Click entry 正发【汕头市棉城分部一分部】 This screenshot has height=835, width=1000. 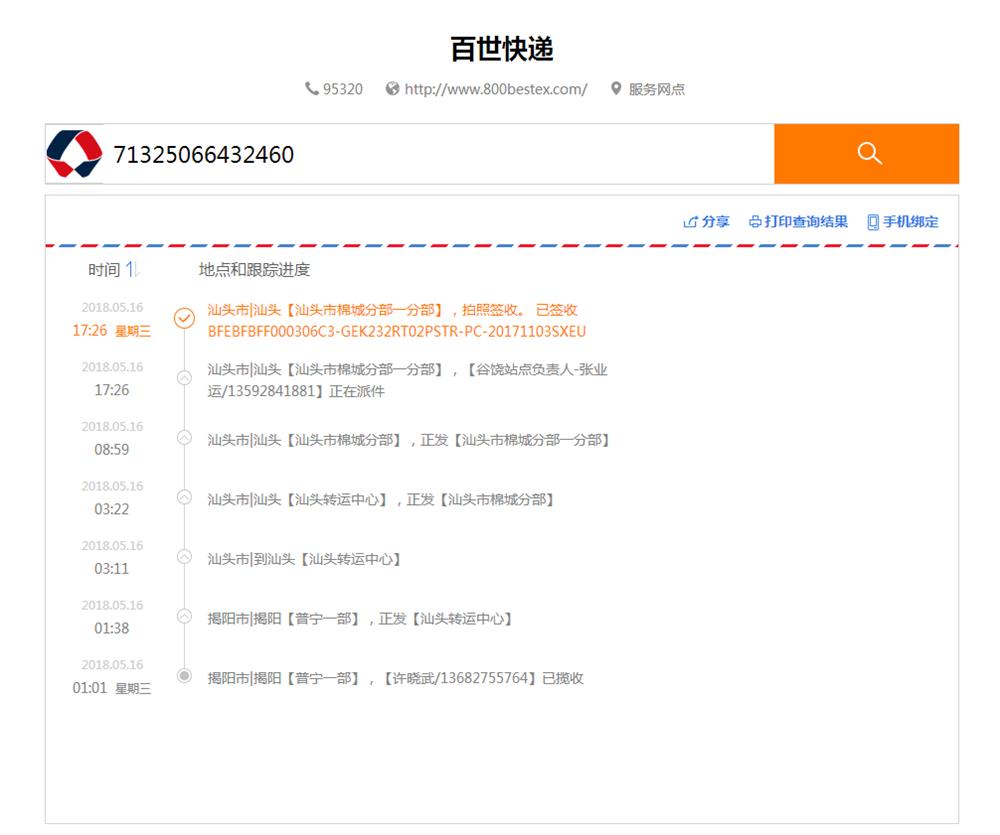[408, 440]
